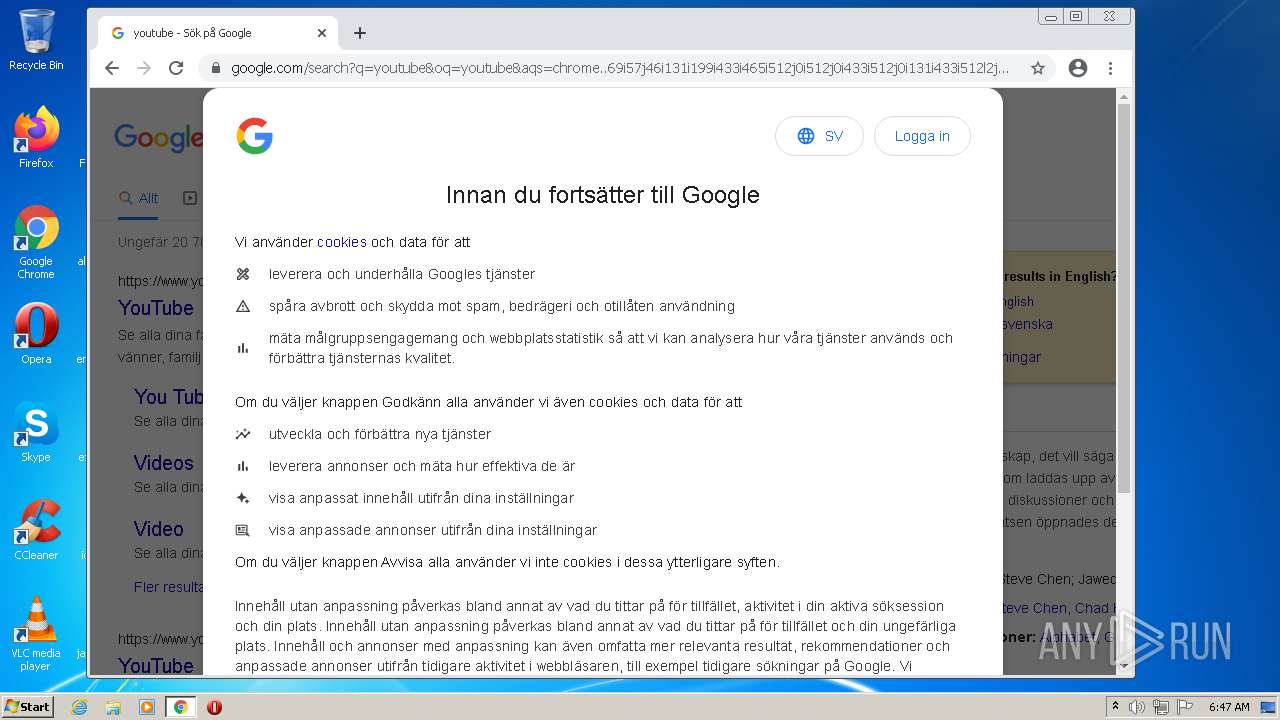This screenshot has width=1280, height=720.
Task: Click the Videos result link behind dialog
Action: [164, 463]
